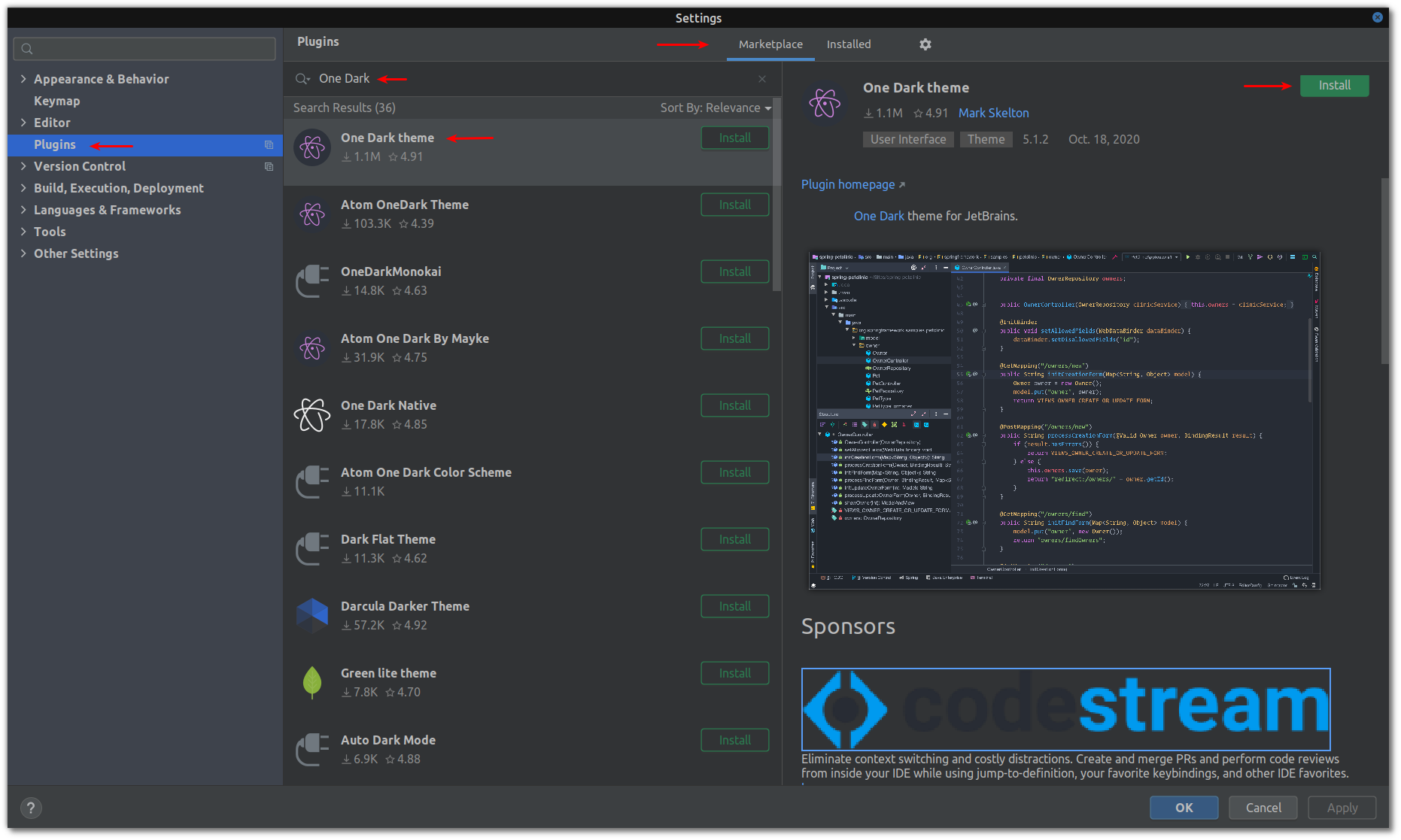
Task: Click the Dark Flat Theme plug icon
Action: (312, 549)
